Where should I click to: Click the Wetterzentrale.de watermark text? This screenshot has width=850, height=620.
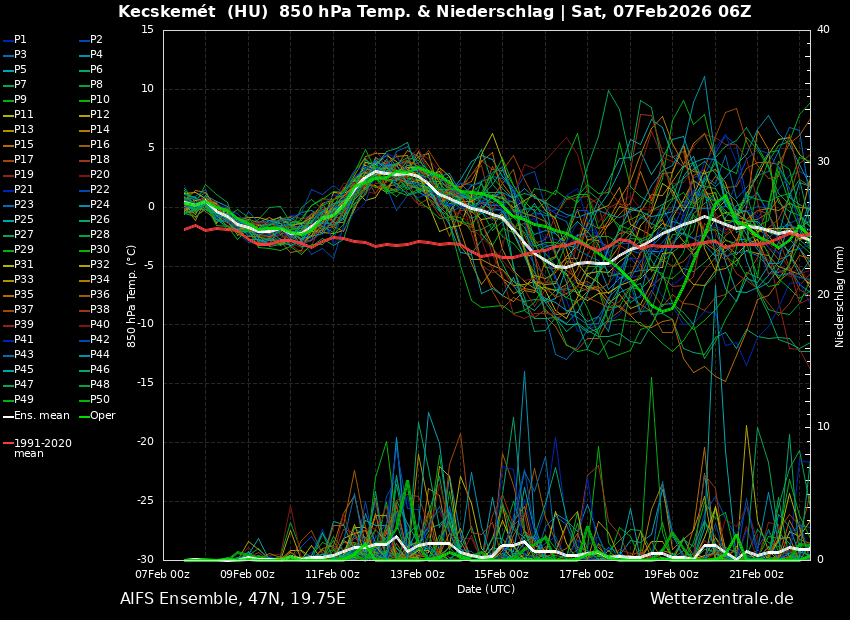click(x=721, y=599)
